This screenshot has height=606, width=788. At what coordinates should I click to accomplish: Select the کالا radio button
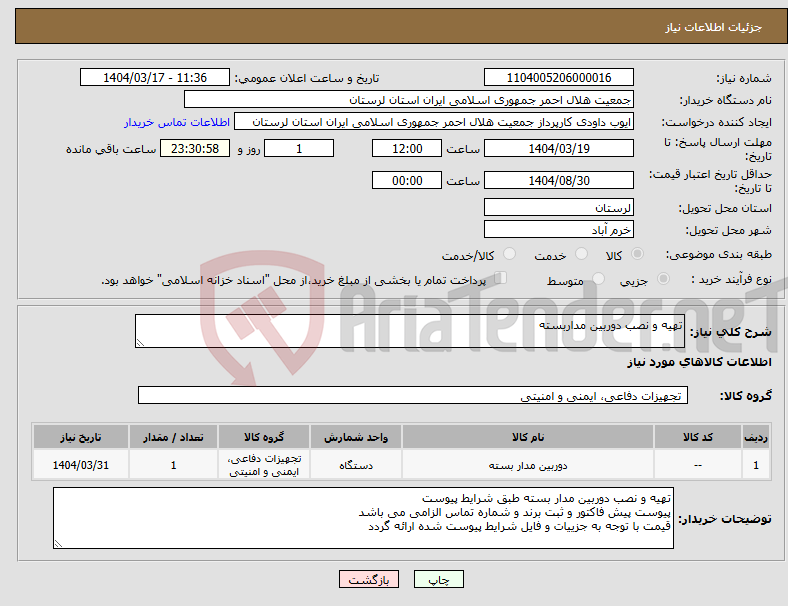(x=637, y=254)
